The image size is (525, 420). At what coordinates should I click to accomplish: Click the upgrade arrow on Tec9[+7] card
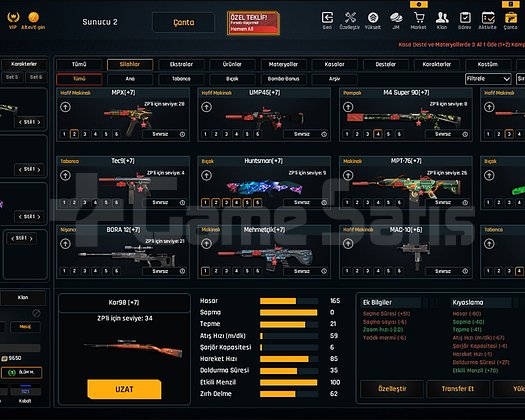click(x=65, y=176)
